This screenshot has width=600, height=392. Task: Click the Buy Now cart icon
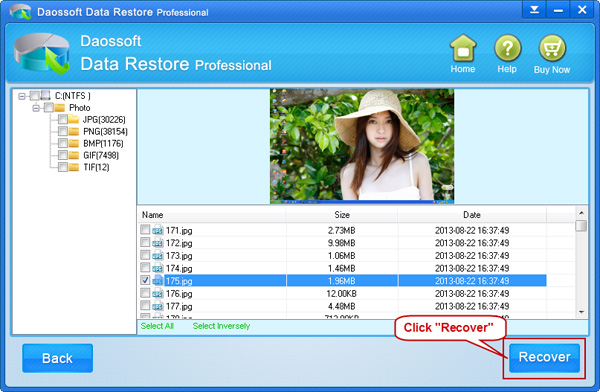pyautogui.click(x=552, y=48)
